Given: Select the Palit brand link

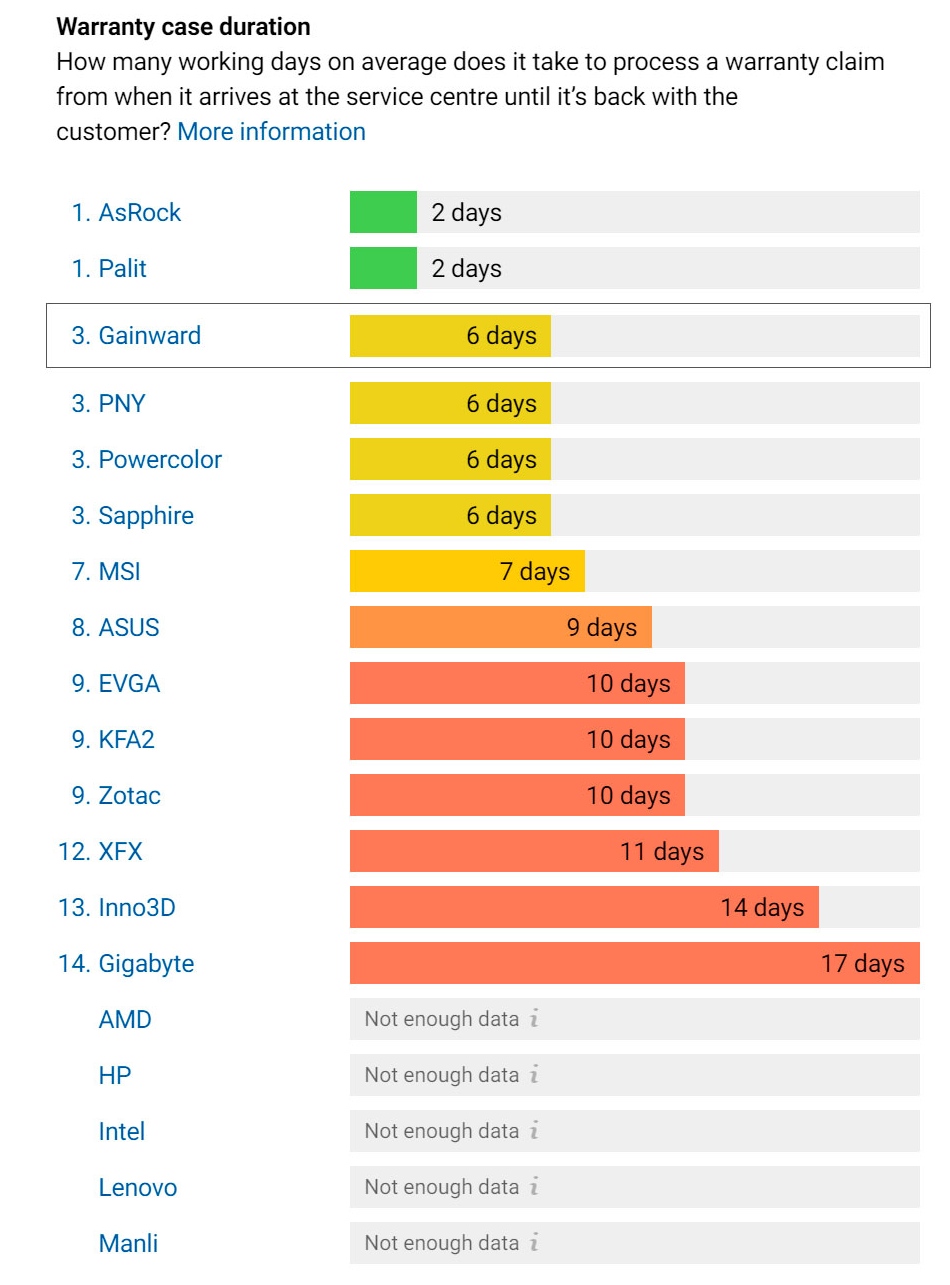Looking at the screenshot, I should 122,269.
